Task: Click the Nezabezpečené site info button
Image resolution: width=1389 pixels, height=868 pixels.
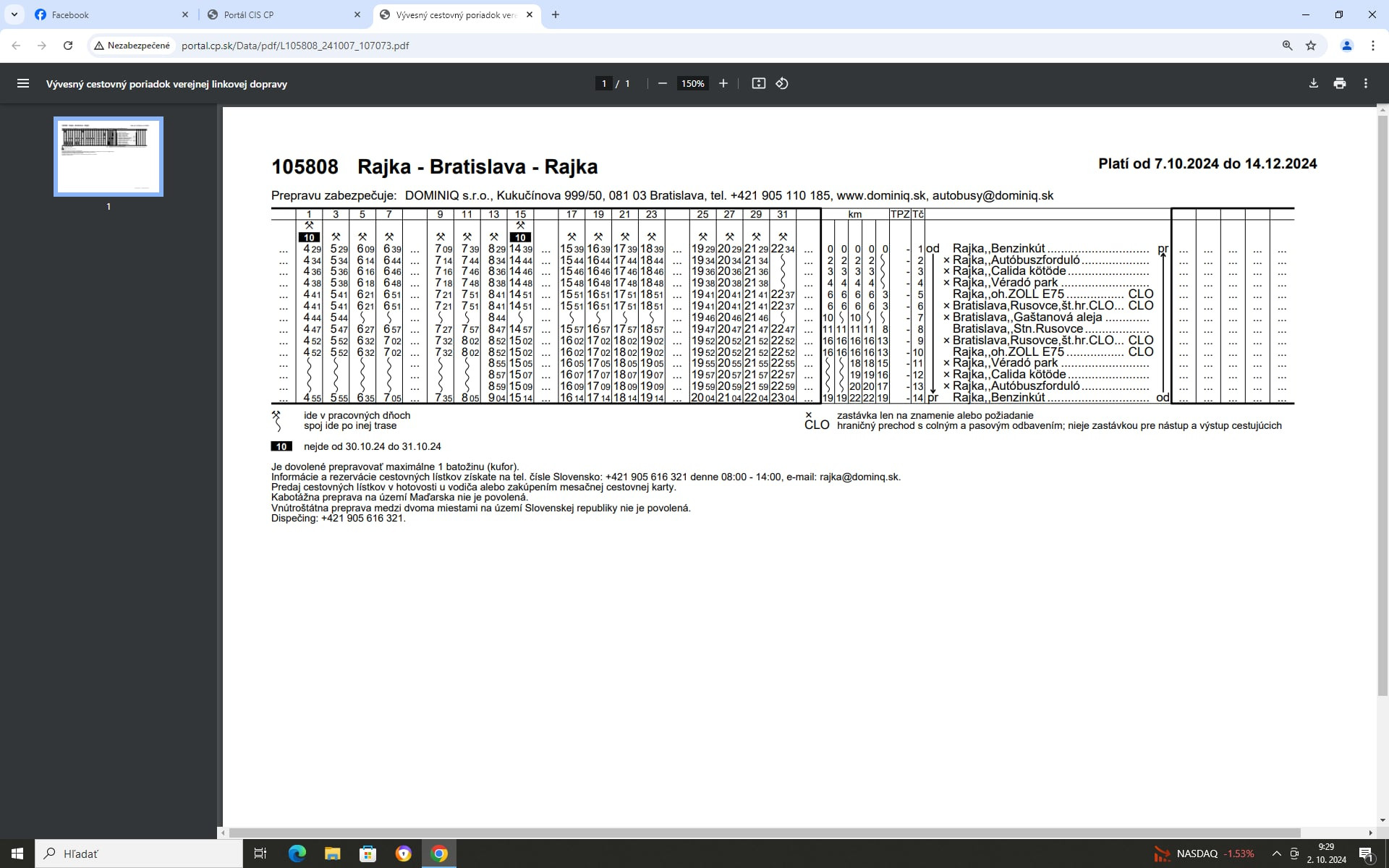Action: coord(132,45)
